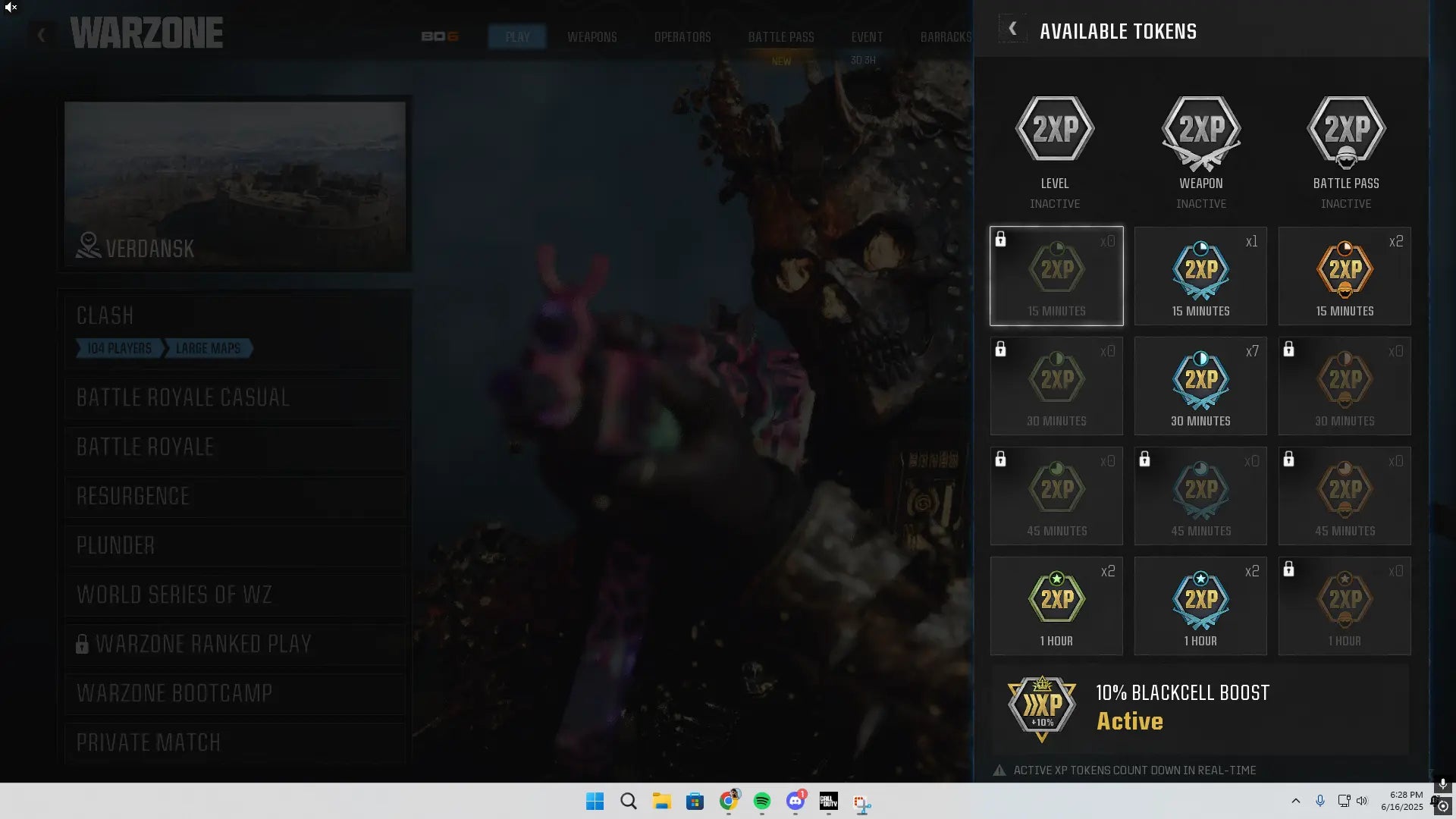
Task: Open the taskbar volume control
Action: [1363, 801]
